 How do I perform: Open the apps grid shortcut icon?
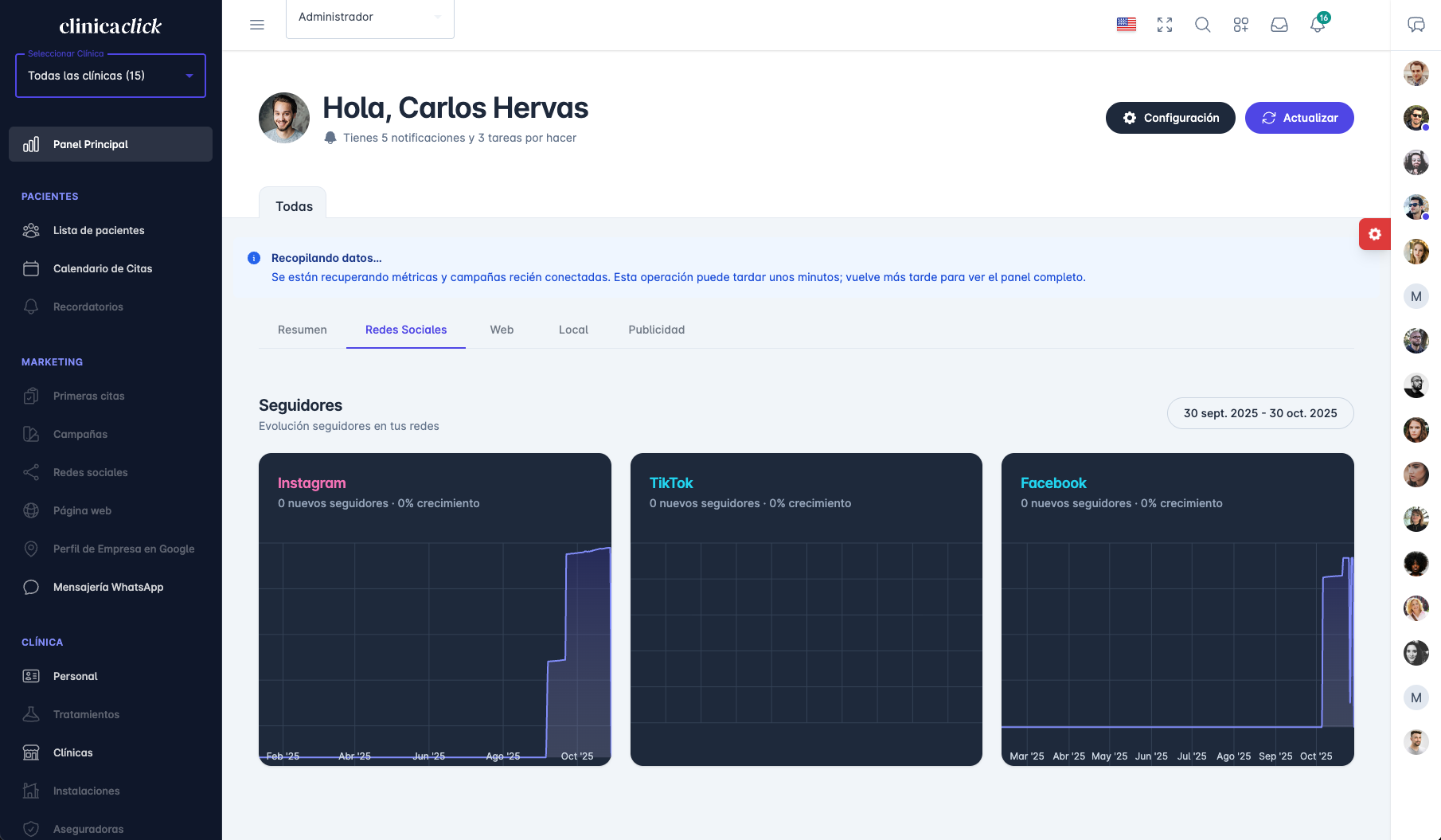pyautogui.click(x=1240, y=25)
